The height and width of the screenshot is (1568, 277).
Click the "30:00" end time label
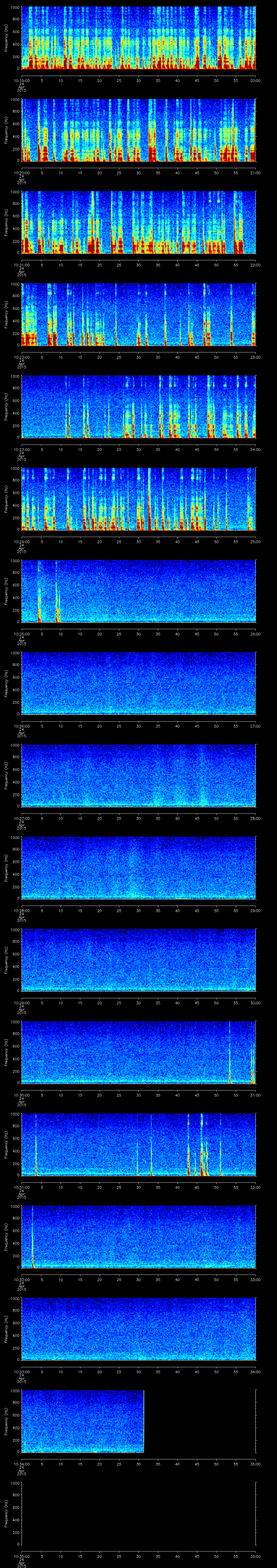point(255,1003)
